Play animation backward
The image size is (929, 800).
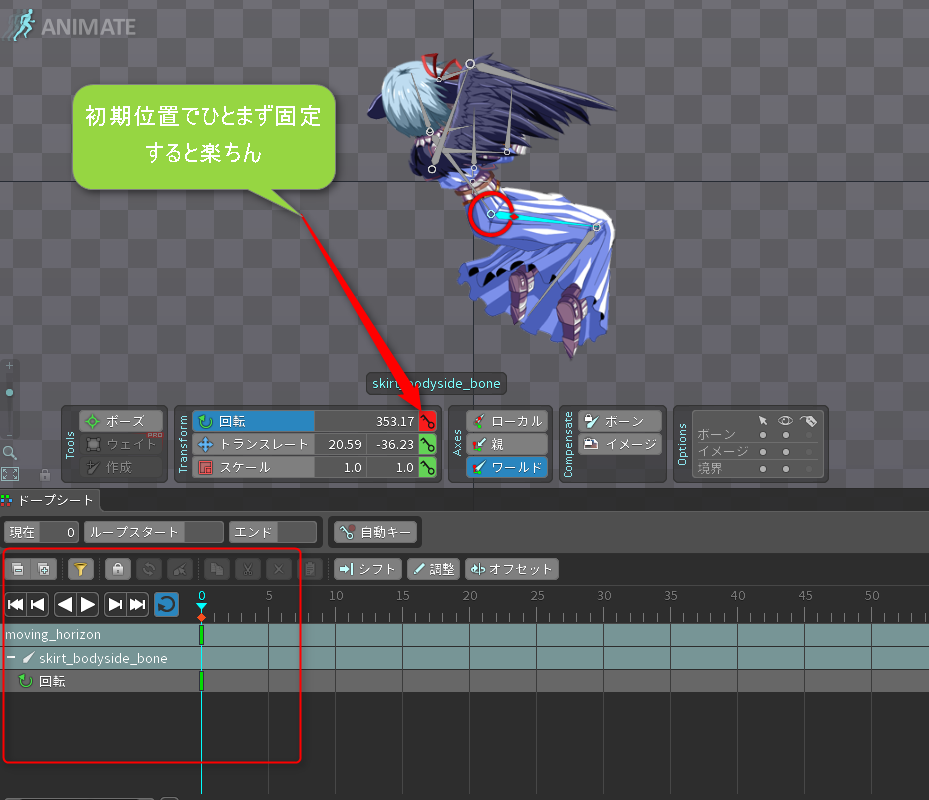65,604
